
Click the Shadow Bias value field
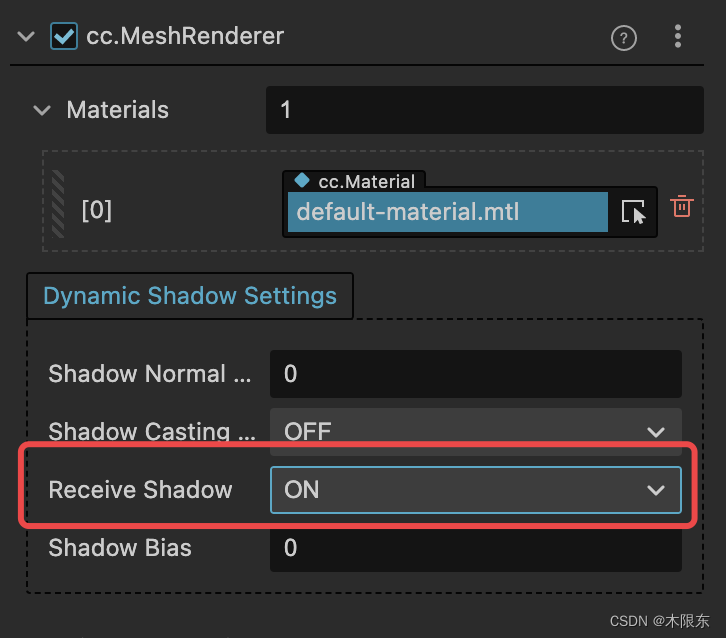click(476, 548)
